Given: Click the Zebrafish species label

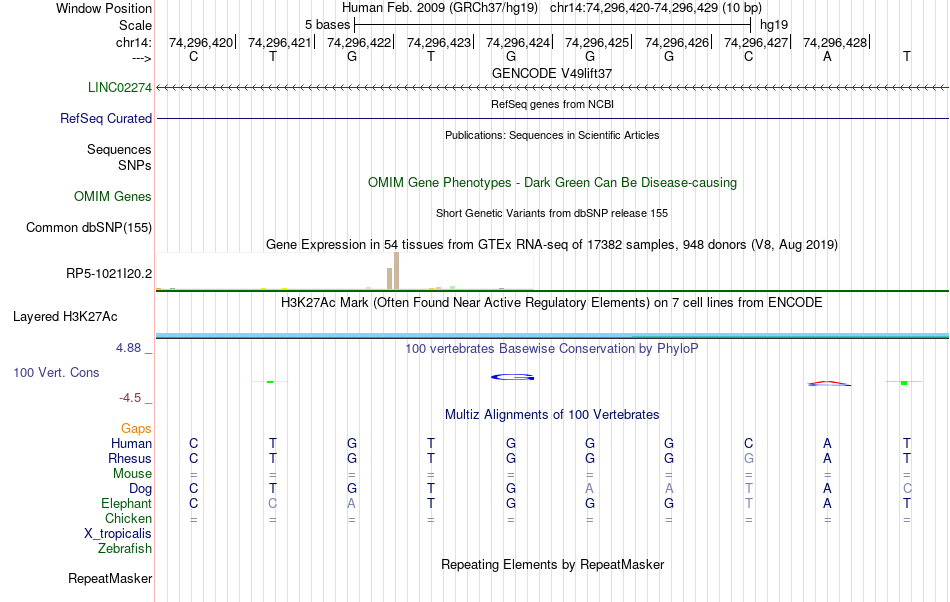Looking at the screenshot, I should point(125,548).
